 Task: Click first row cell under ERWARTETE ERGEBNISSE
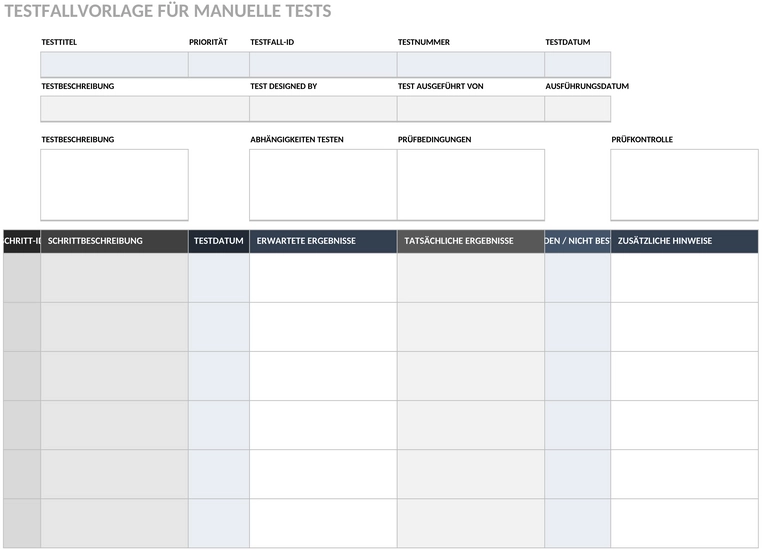323,277
